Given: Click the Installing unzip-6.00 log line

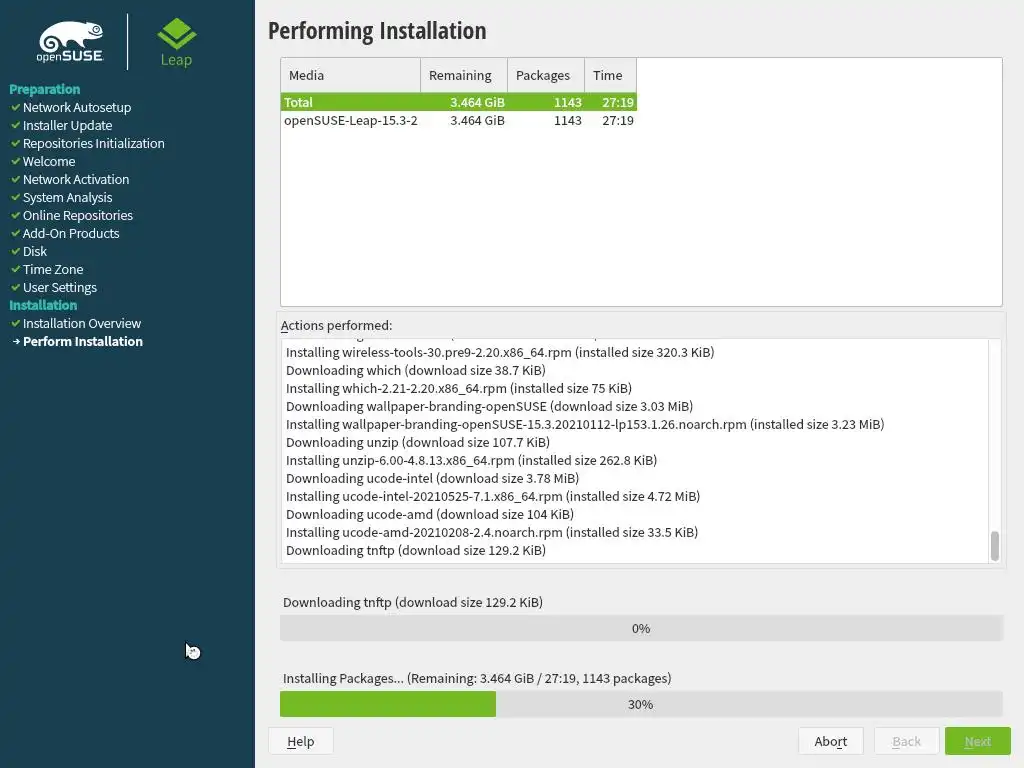Looking at the screenshot, I should [471, 460].
